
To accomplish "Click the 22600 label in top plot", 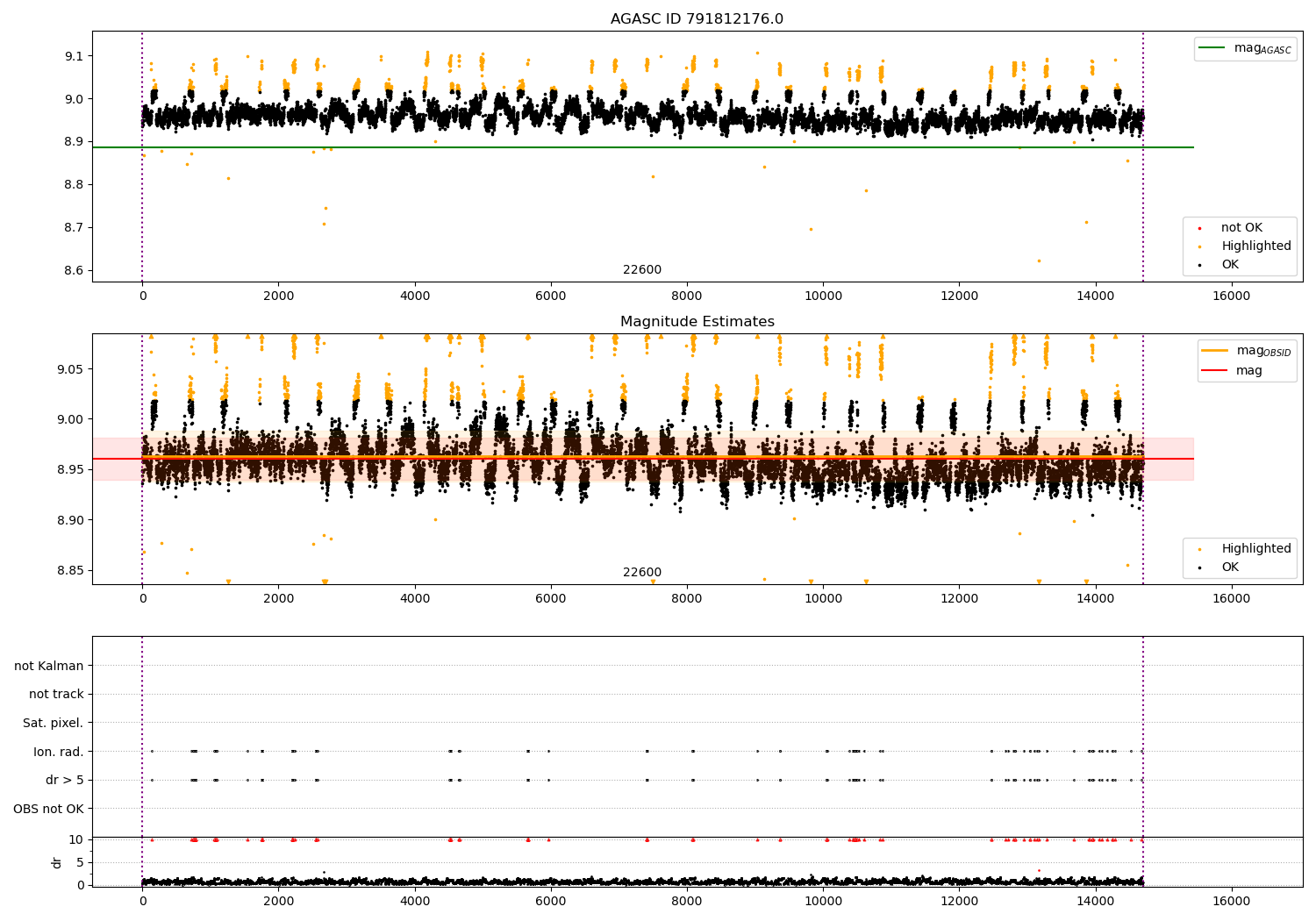I will tap(642, 270).
